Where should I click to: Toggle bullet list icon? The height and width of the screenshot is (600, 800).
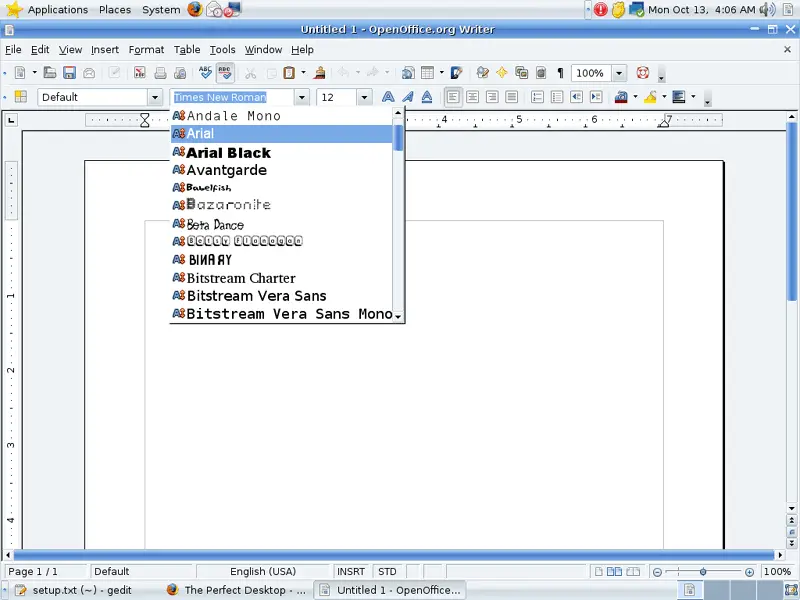coord(557,97)
